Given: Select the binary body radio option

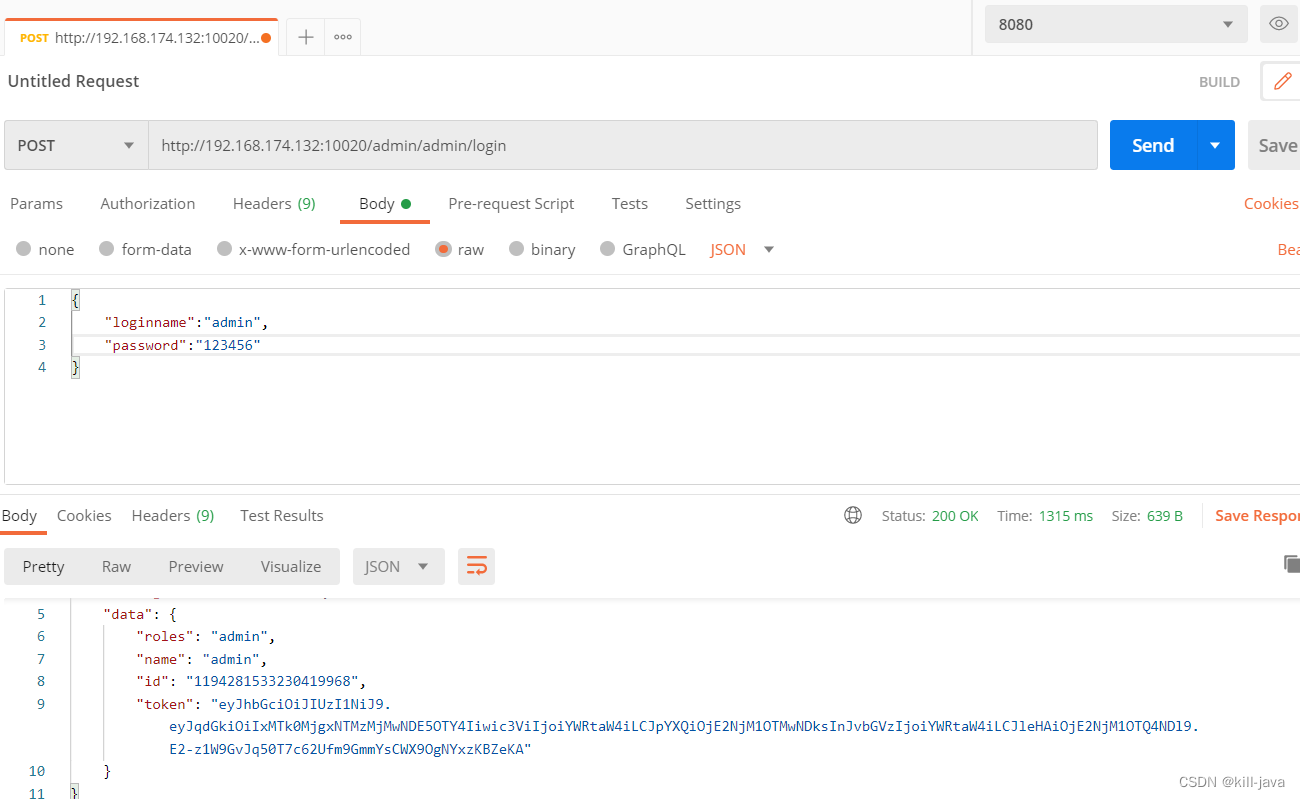Looking at the screenshot, I should click(x=516, y=249).
